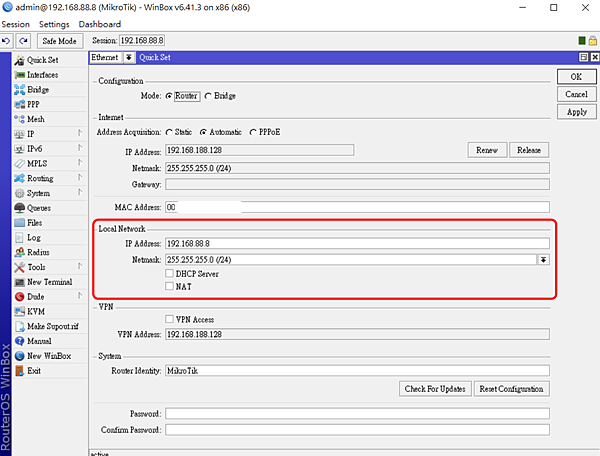Open the Queues sidebar item
600x456 pixels.
(x=50, y=208)
